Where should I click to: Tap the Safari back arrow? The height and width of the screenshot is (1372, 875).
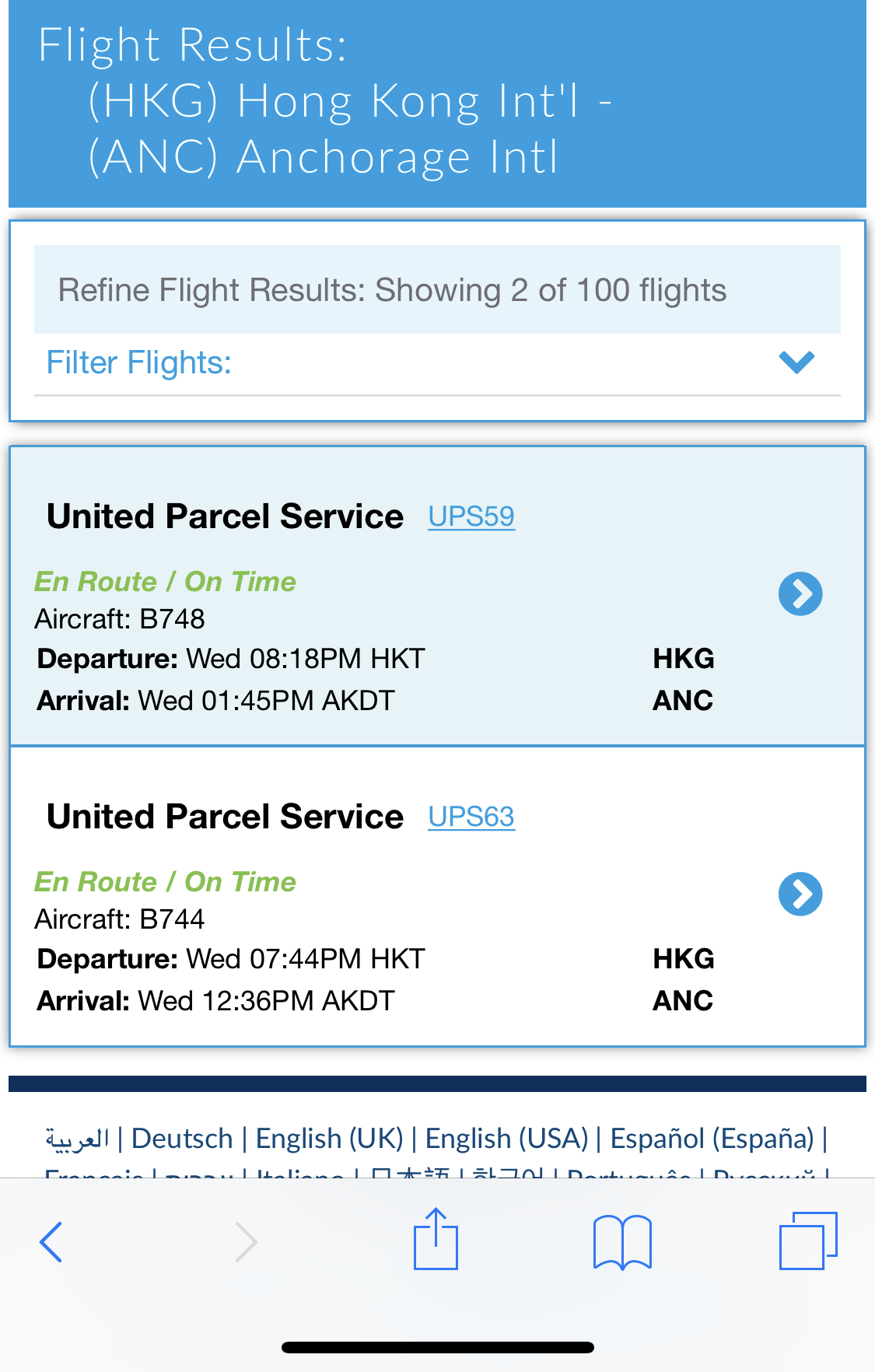(x=51, y=1241)
